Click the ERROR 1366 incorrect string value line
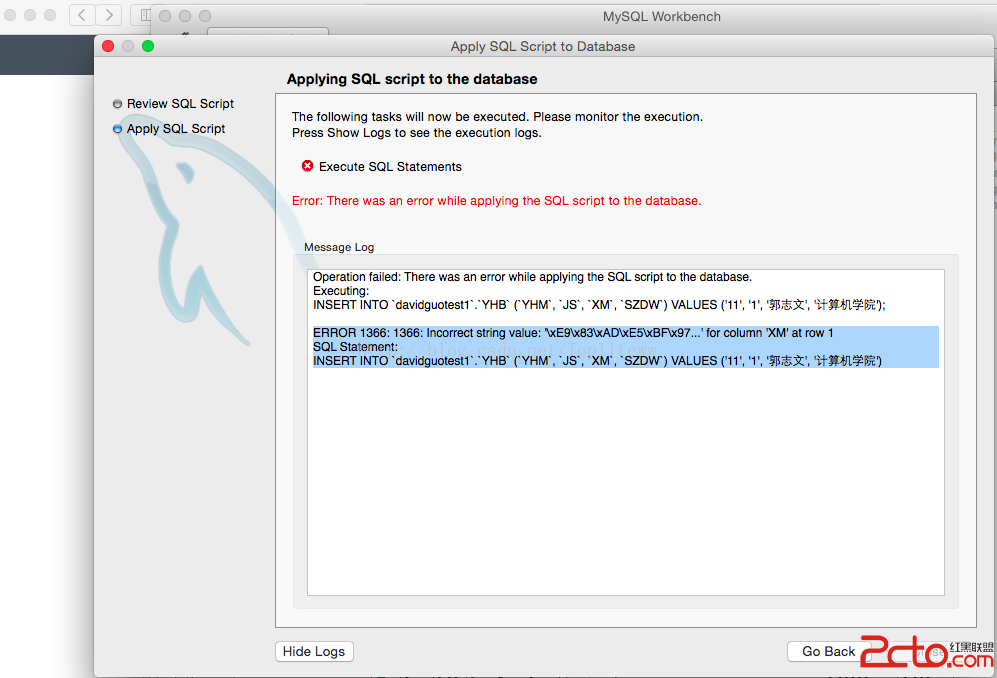The image size is (997, 678). click(573, 333)
